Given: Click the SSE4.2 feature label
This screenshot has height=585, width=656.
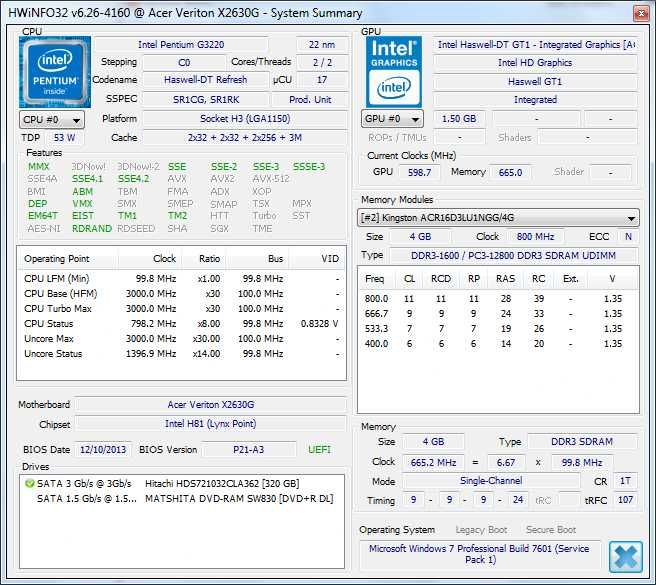Looking at the screenshot, I should point(133,179).
